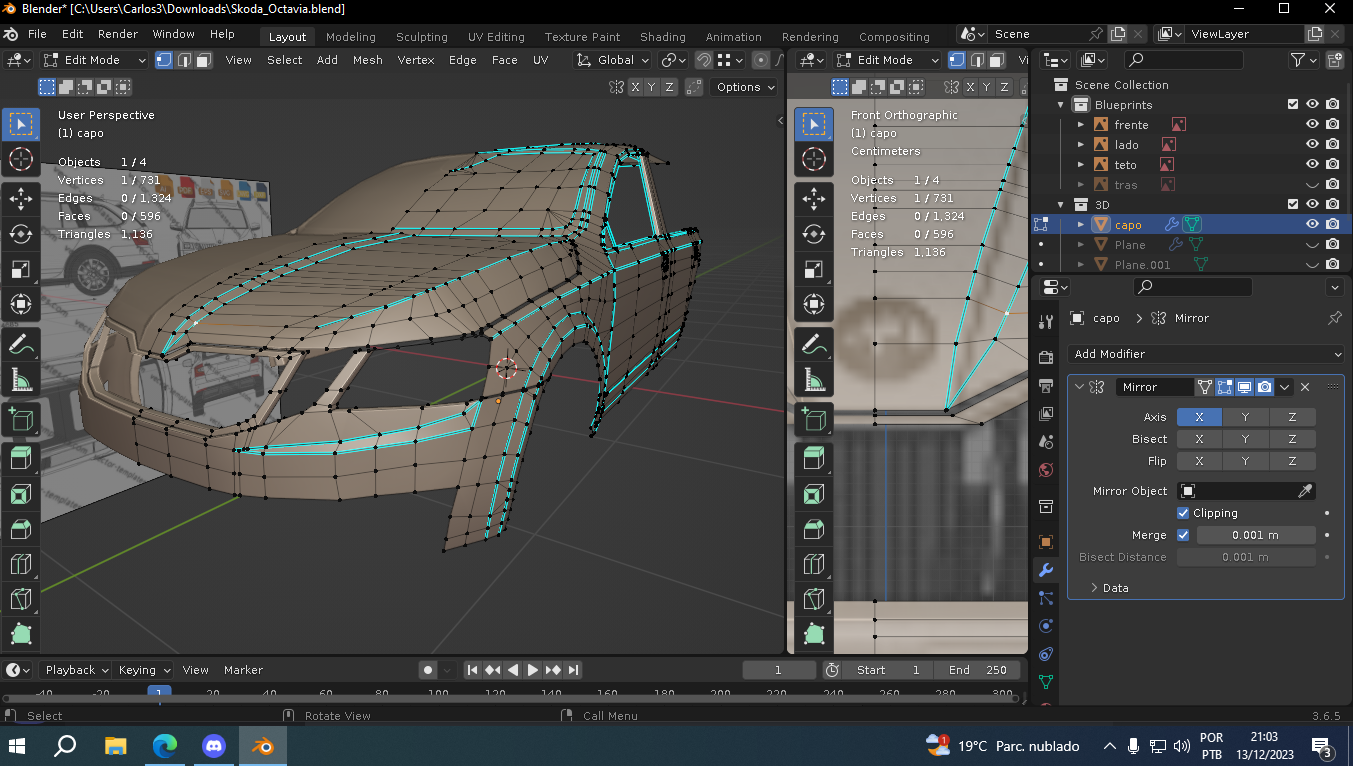This screenshot has height=766, width=1353.
Task: Switch to face select mode
Action: tap(204, 60)
